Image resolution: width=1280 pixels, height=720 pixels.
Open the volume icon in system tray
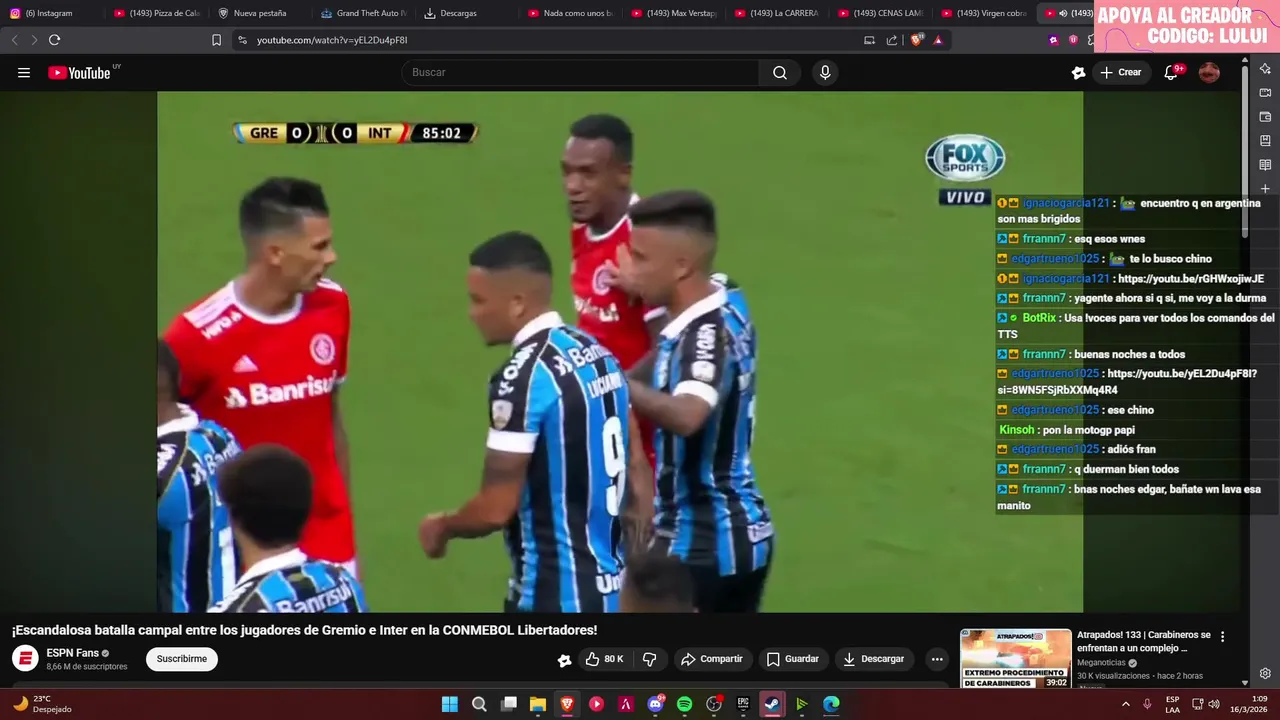click(1214, 704)
